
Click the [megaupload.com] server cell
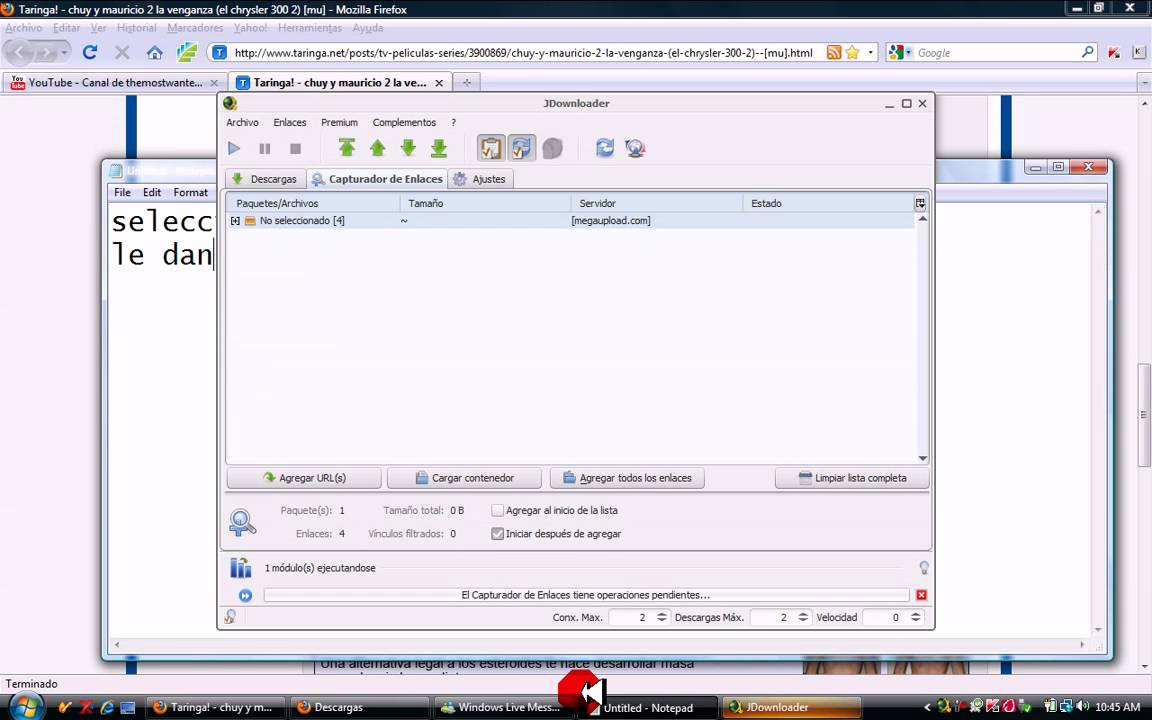(611, 220)
